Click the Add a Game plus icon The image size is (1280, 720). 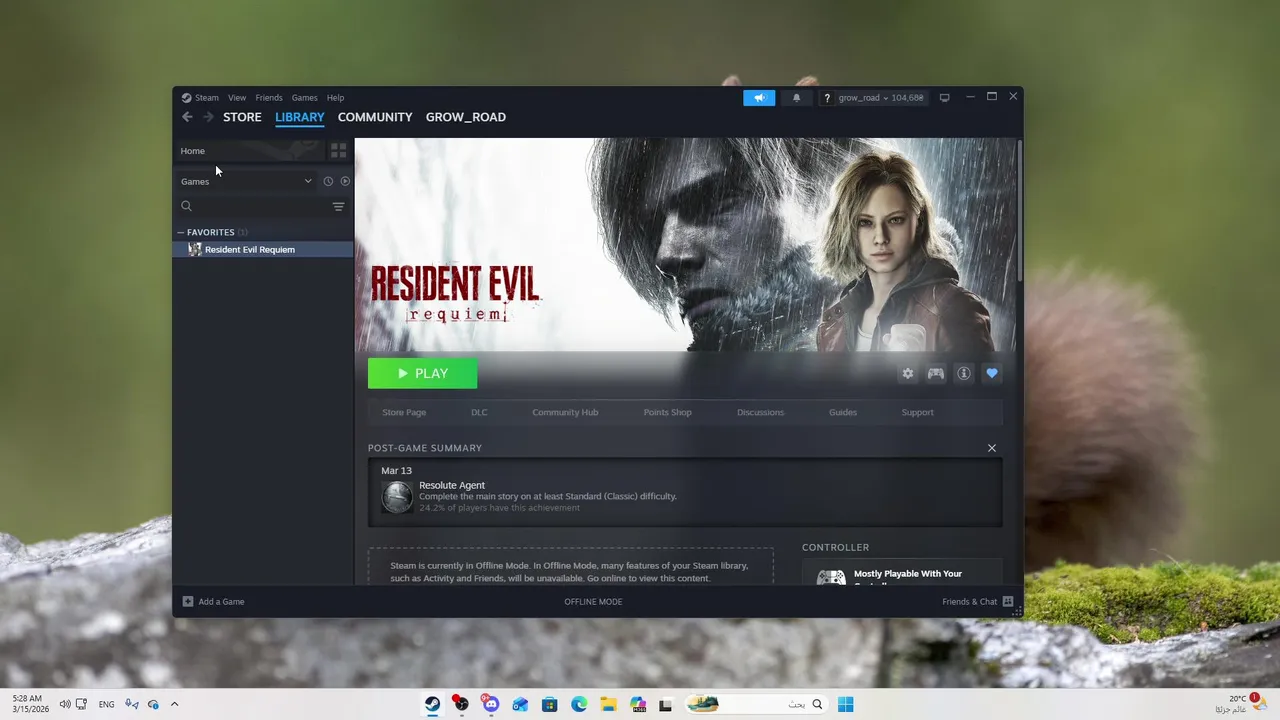[x=188, y=601]
